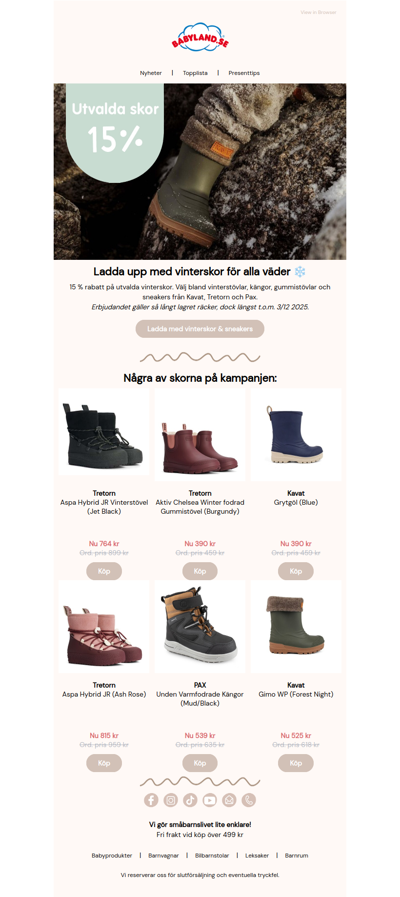This screenshot has width=400, height=897.
Task: Open the Facebook social icon
Action: pos(151,800)
